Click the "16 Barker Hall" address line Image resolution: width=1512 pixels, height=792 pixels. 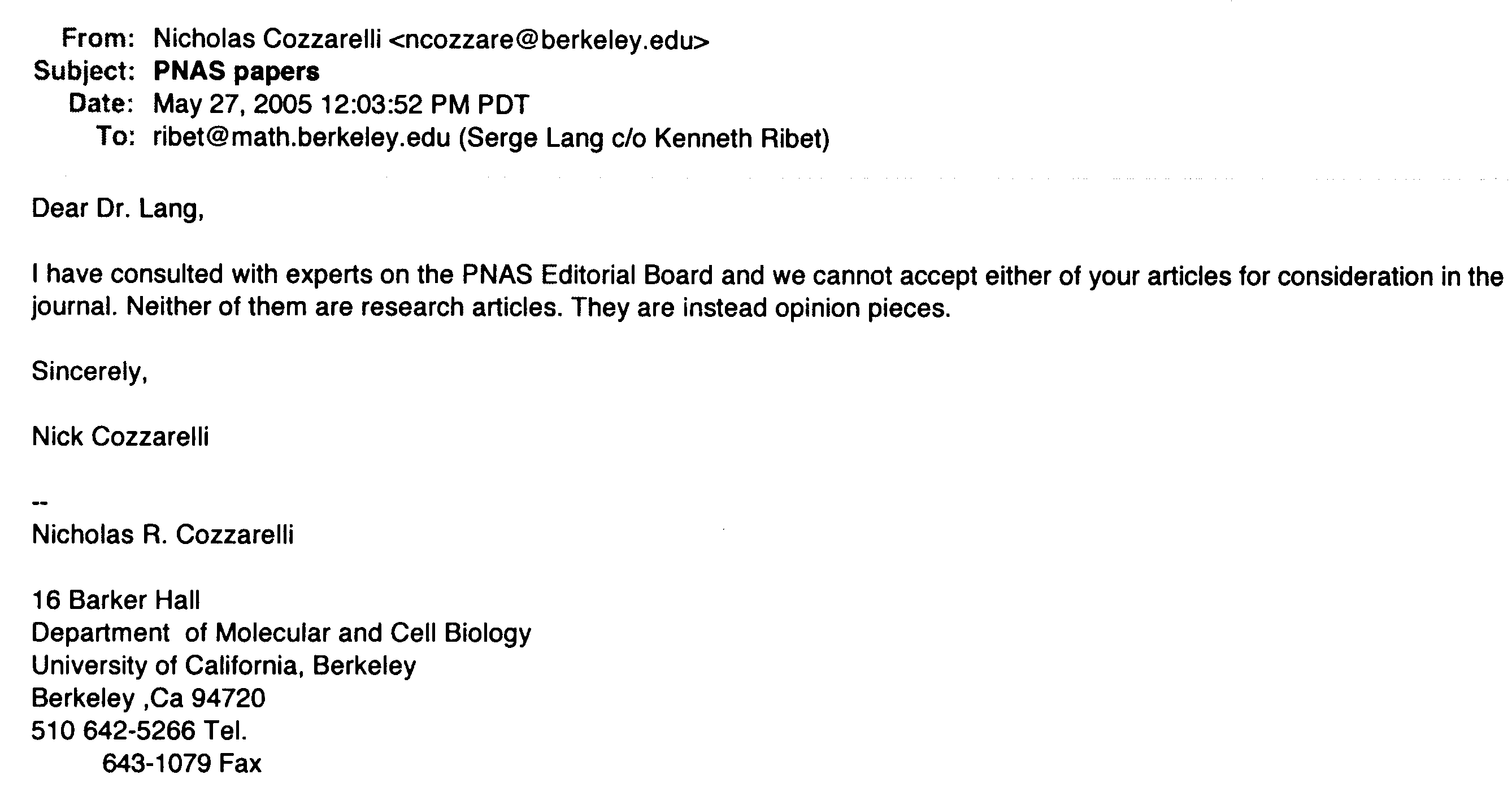[x=116, y=600]
